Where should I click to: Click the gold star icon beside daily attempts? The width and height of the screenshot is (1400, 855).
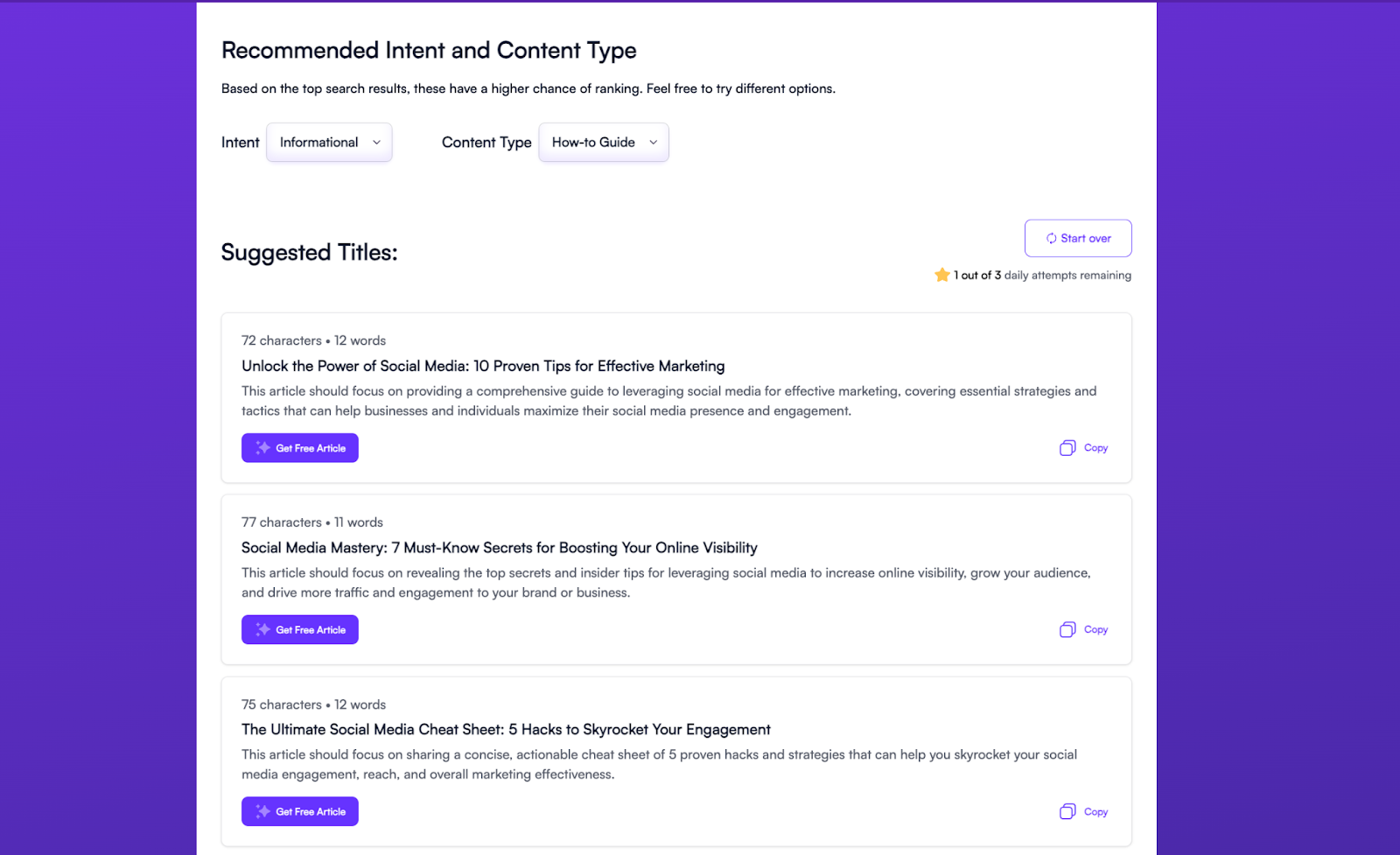[x=942, y=275]
